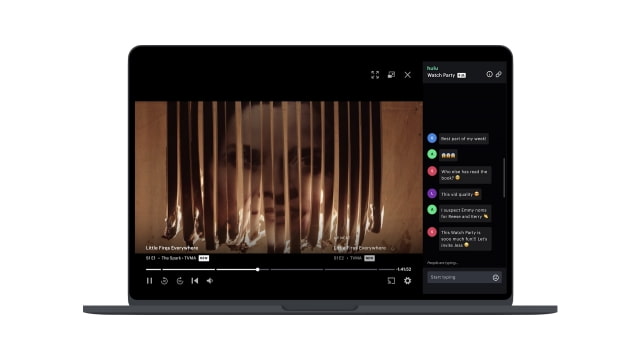
Task: Click the hulu logo link
Action: [x=432, y=68]
